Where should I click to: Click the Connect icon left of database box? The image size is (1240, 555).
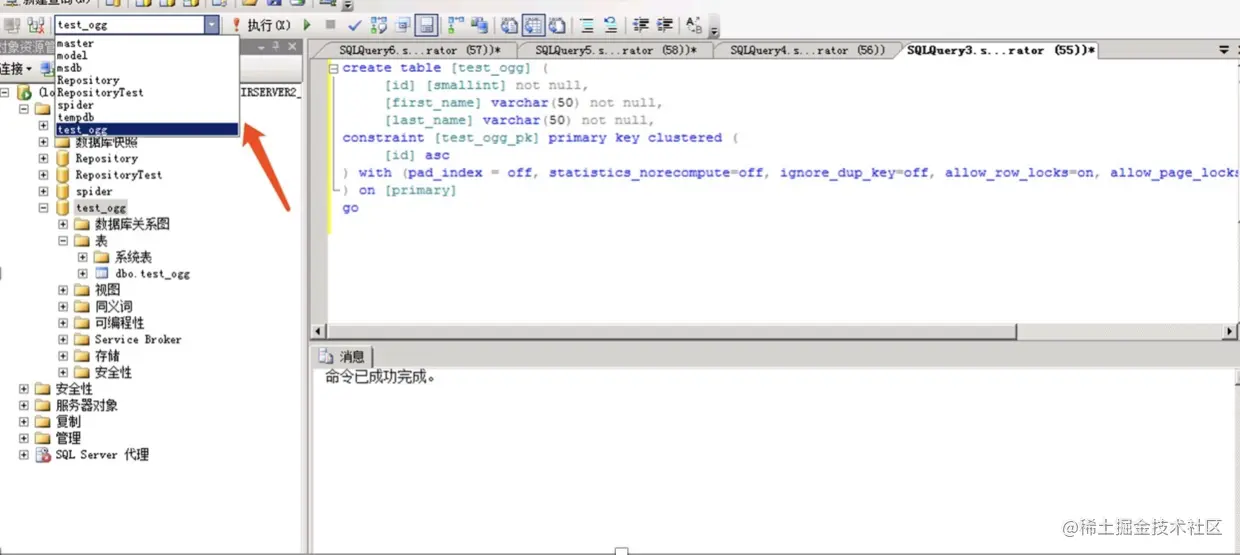click(12, 25)
